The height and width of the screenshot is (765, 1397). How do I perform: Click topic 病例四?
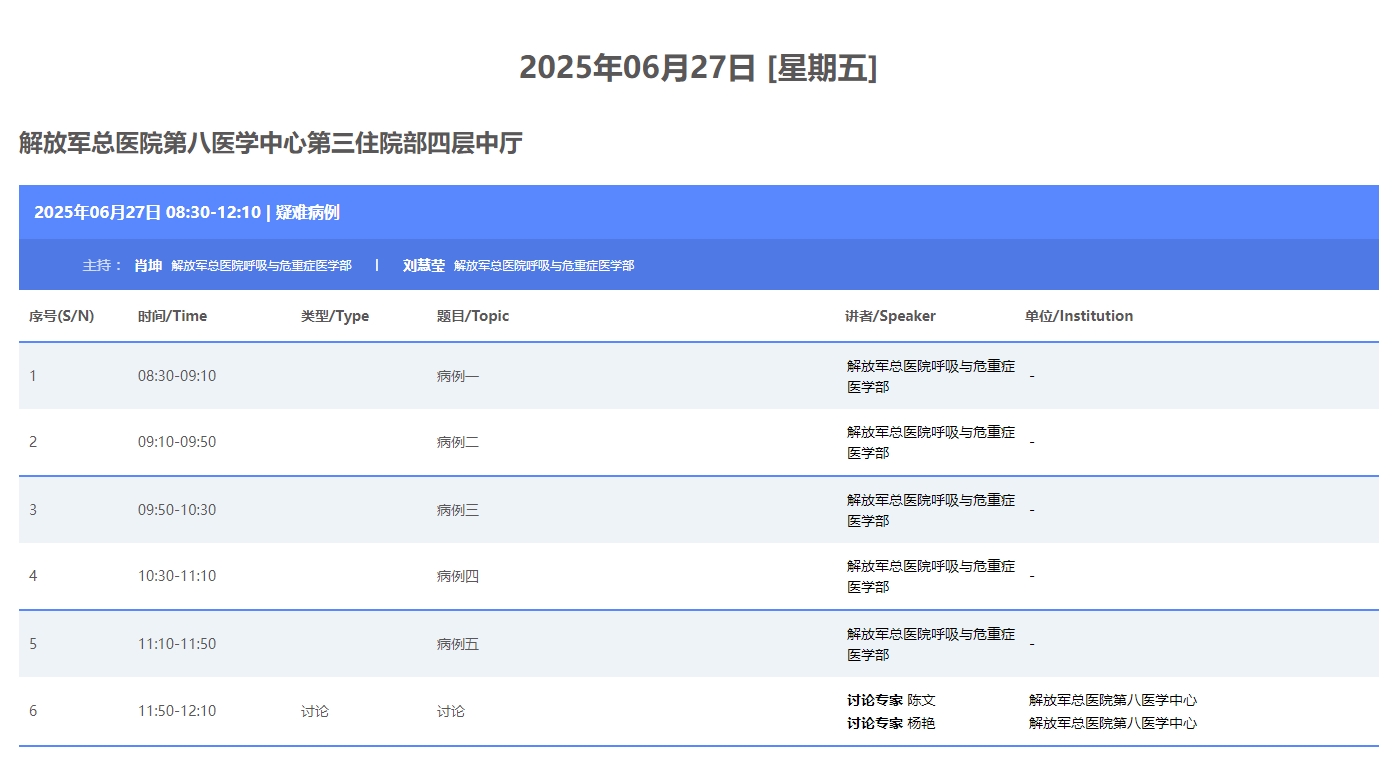[458, 576]
